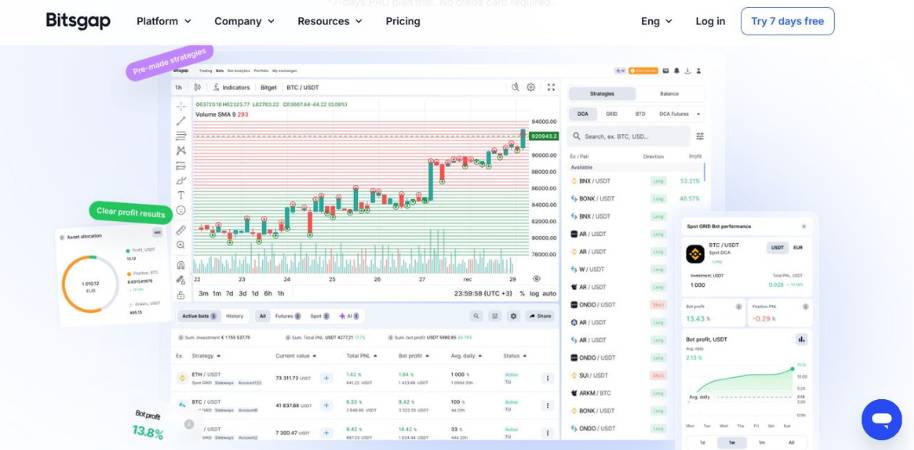Click the Log in link
914x450 pixels.
tap(710, 21)
